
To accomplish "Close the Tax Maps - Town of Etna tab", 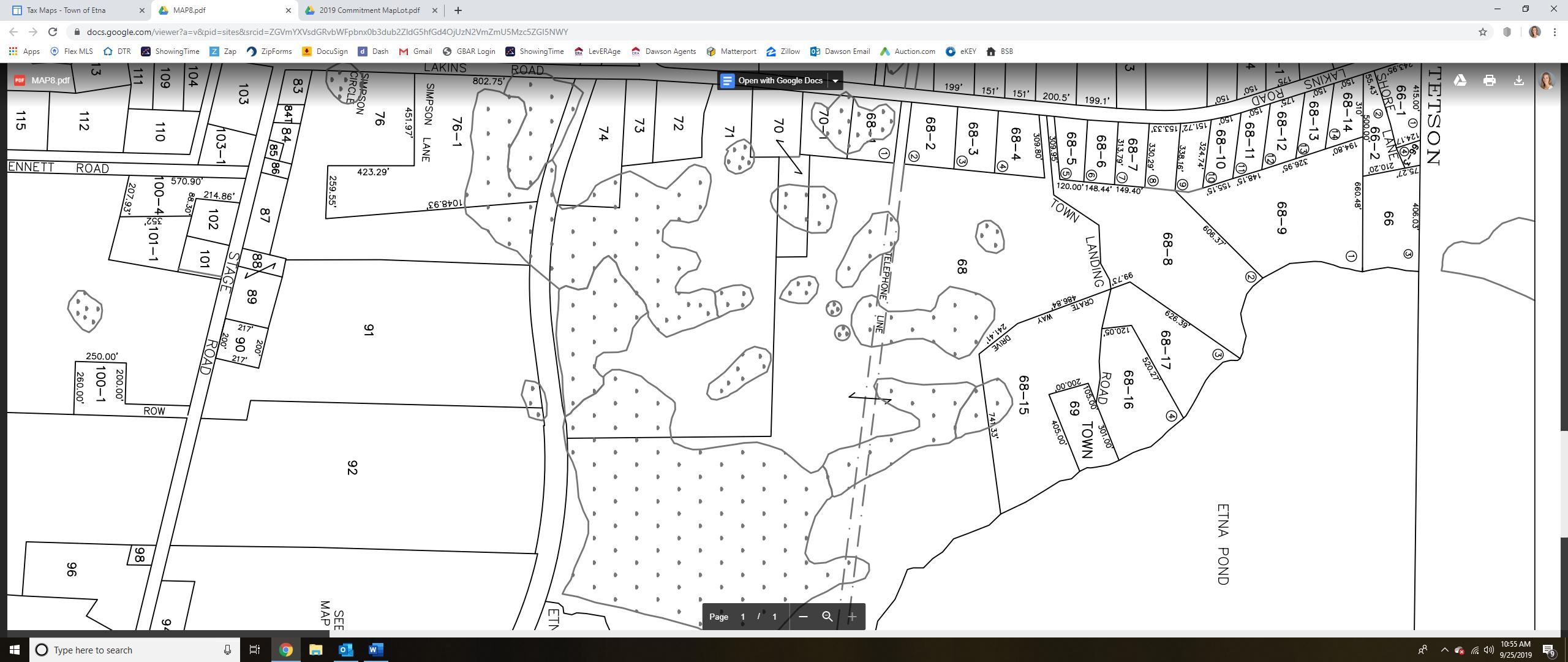I will coord(141,10).
